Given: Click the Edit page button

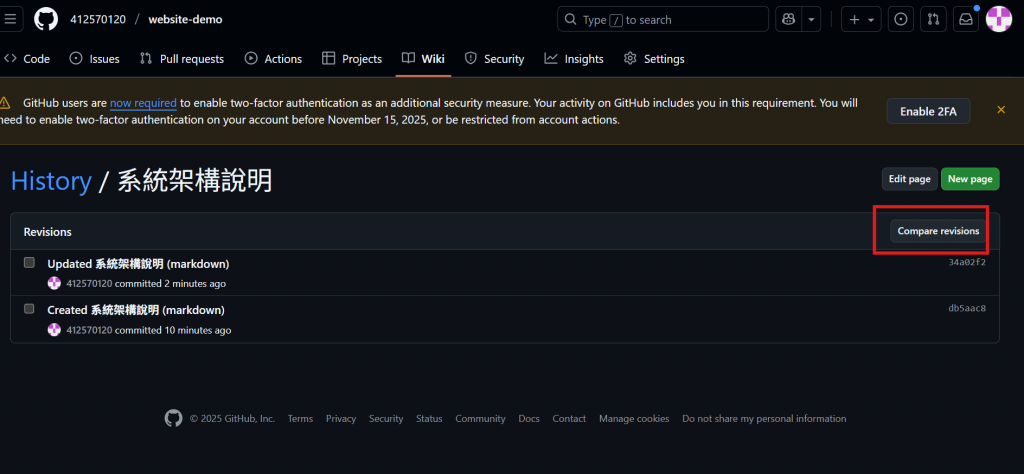Looking at the screenshot, I should point(910,179).
